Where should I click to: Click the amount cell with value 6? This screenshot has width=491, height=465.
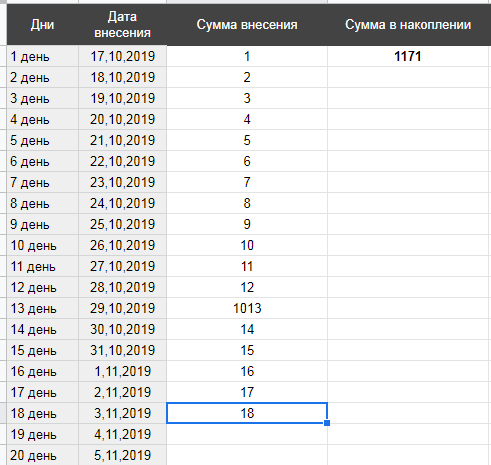tap(247, 161)
